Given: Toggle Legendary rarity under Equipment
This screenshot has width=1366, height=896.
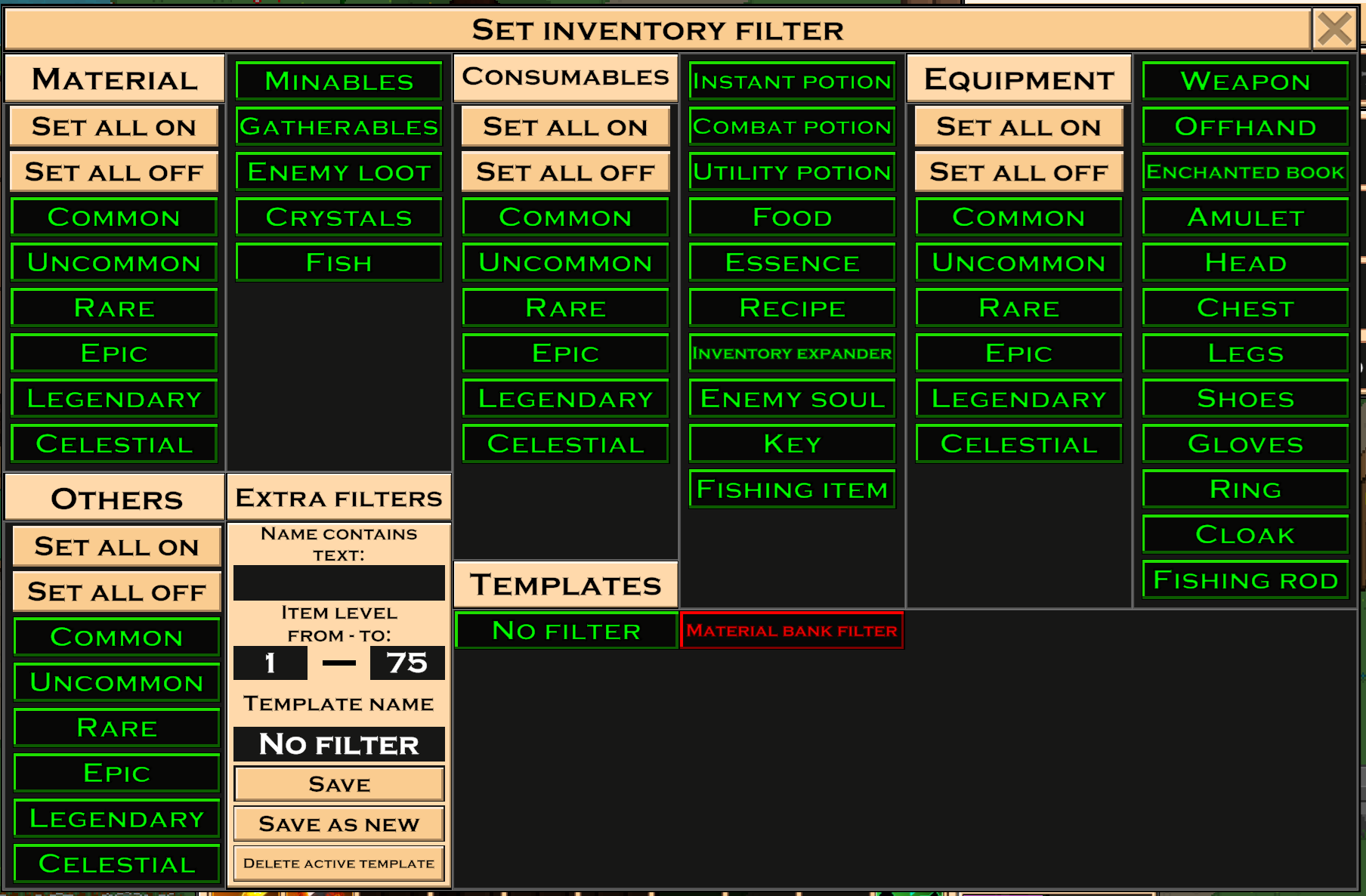Looking at the screenshot, I should click(1018, 399).
